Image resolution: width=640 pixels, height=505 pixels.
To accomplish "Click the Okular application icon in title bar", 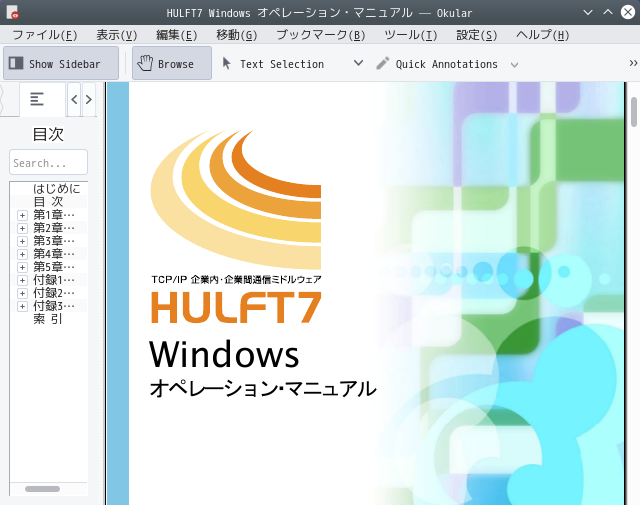I will pos(13,13).
